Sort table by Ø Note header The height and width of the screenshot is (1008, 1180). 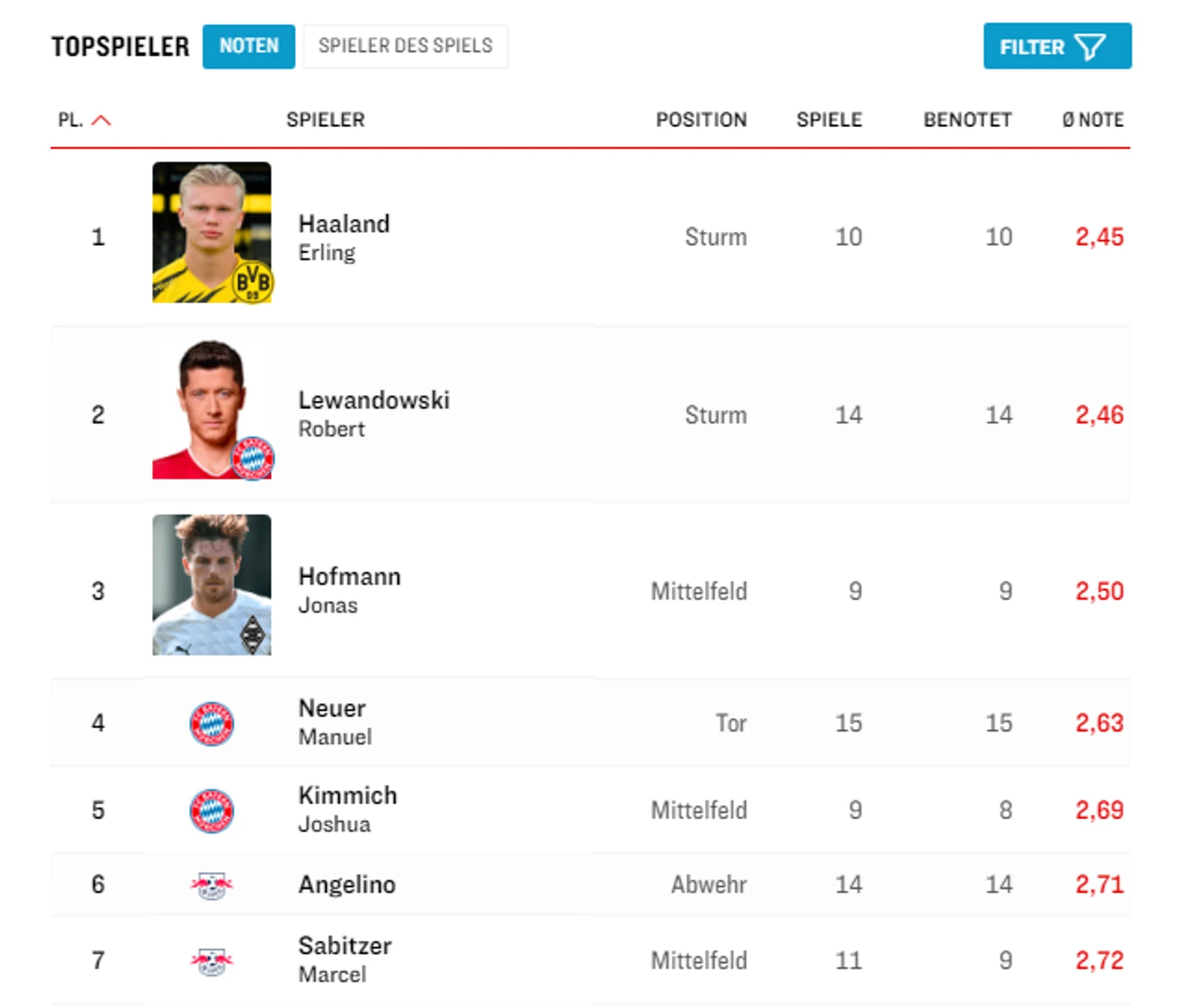point(1093,120)
